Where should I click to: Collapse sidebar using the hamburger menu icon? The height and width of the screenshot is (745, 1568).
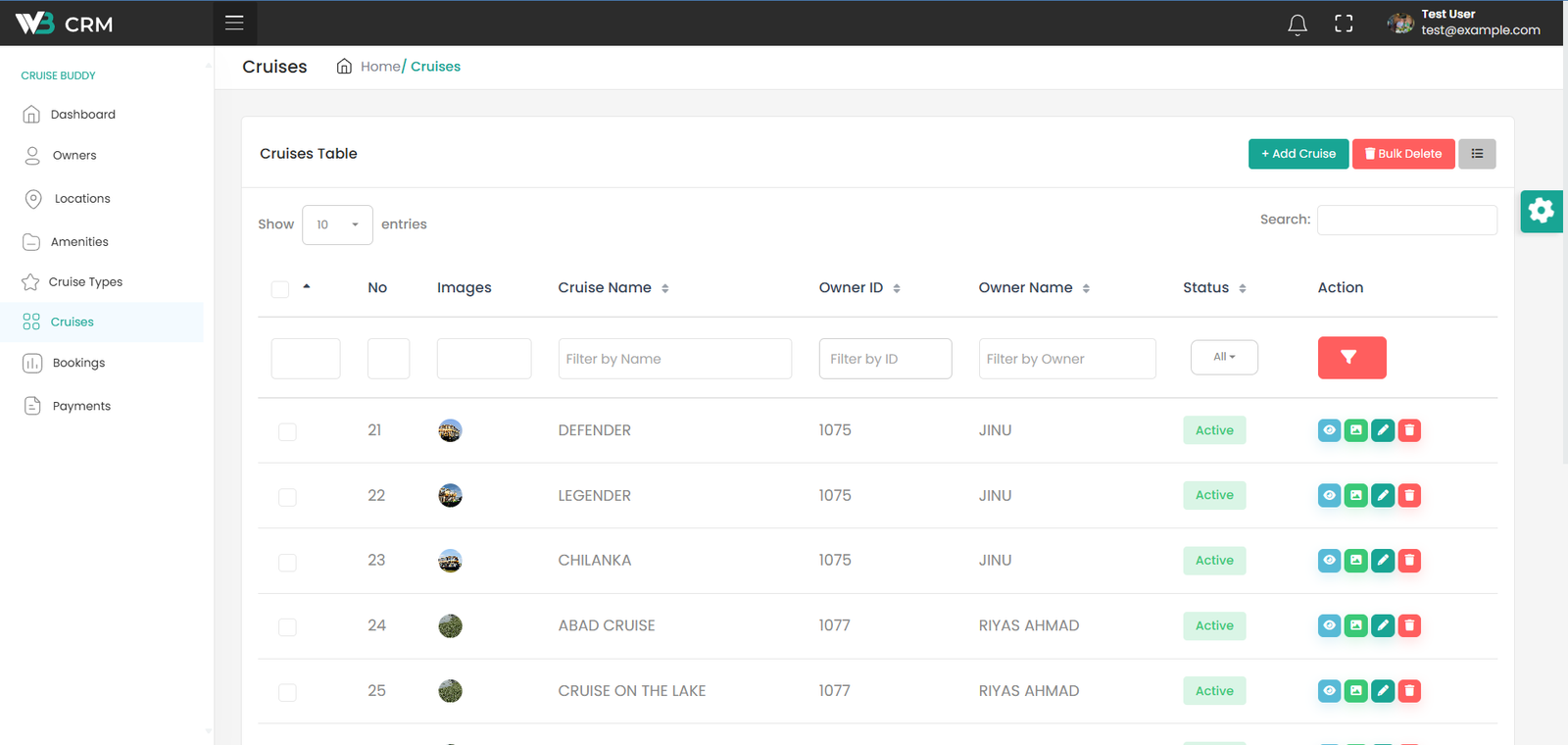pos(234,23)
